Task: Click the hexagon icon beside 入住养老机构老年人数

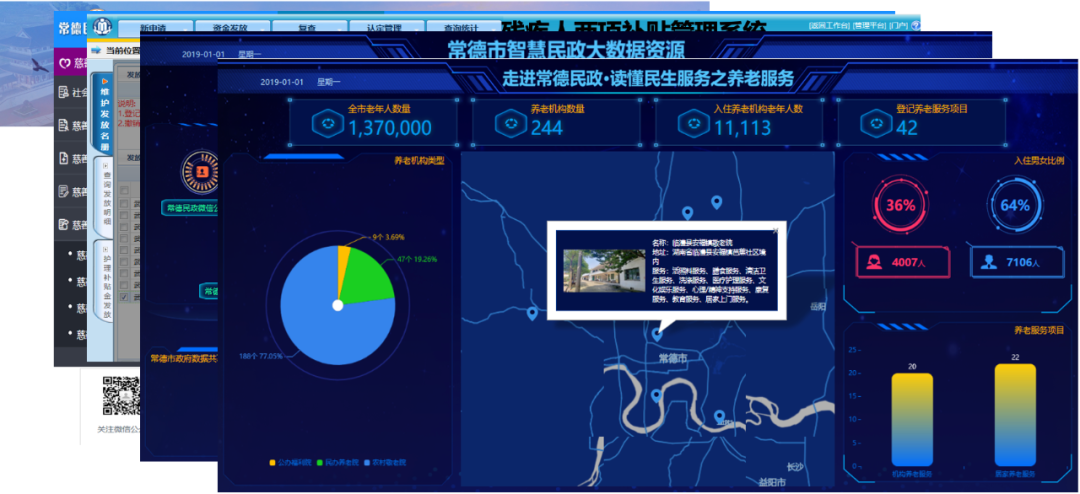Action: [x=693, y=122]
